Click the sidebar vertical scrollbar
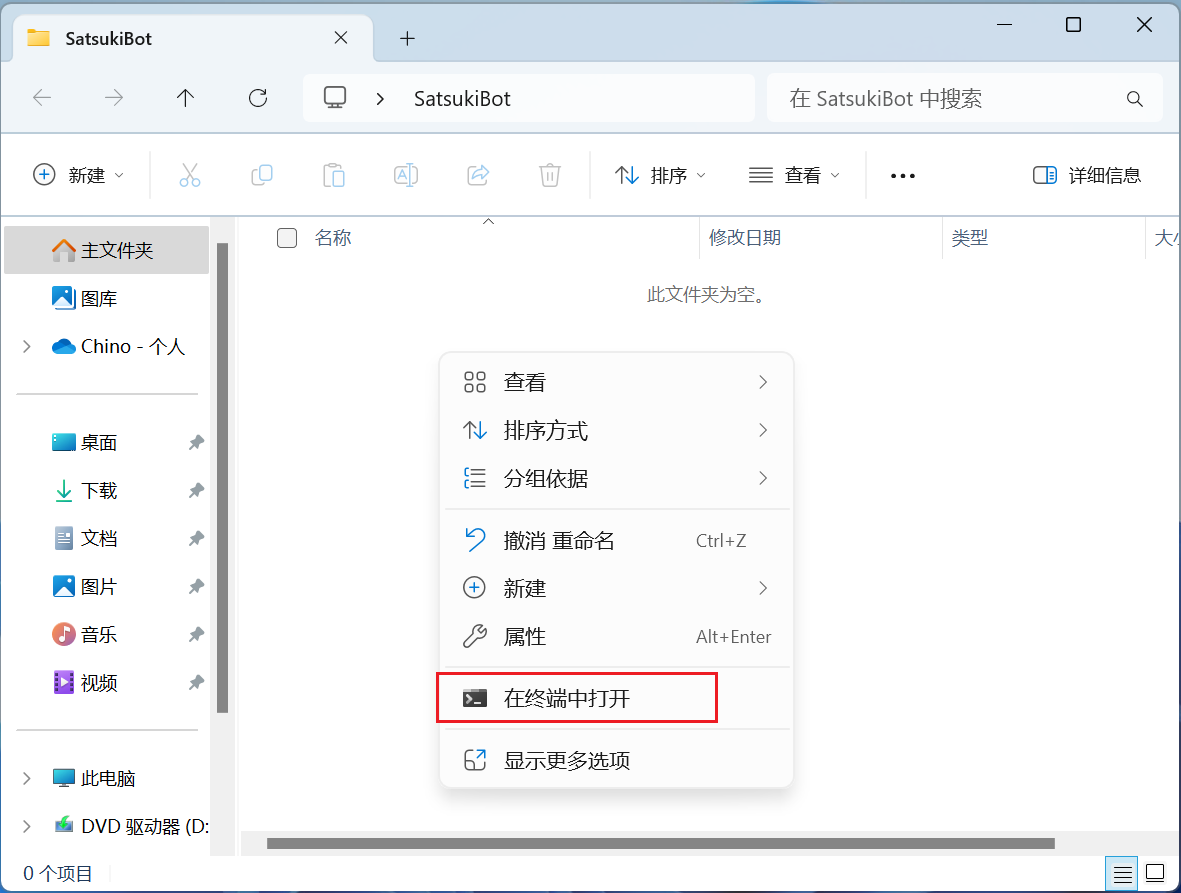Viewport: 1181px width, 893px height. point(222,477)
